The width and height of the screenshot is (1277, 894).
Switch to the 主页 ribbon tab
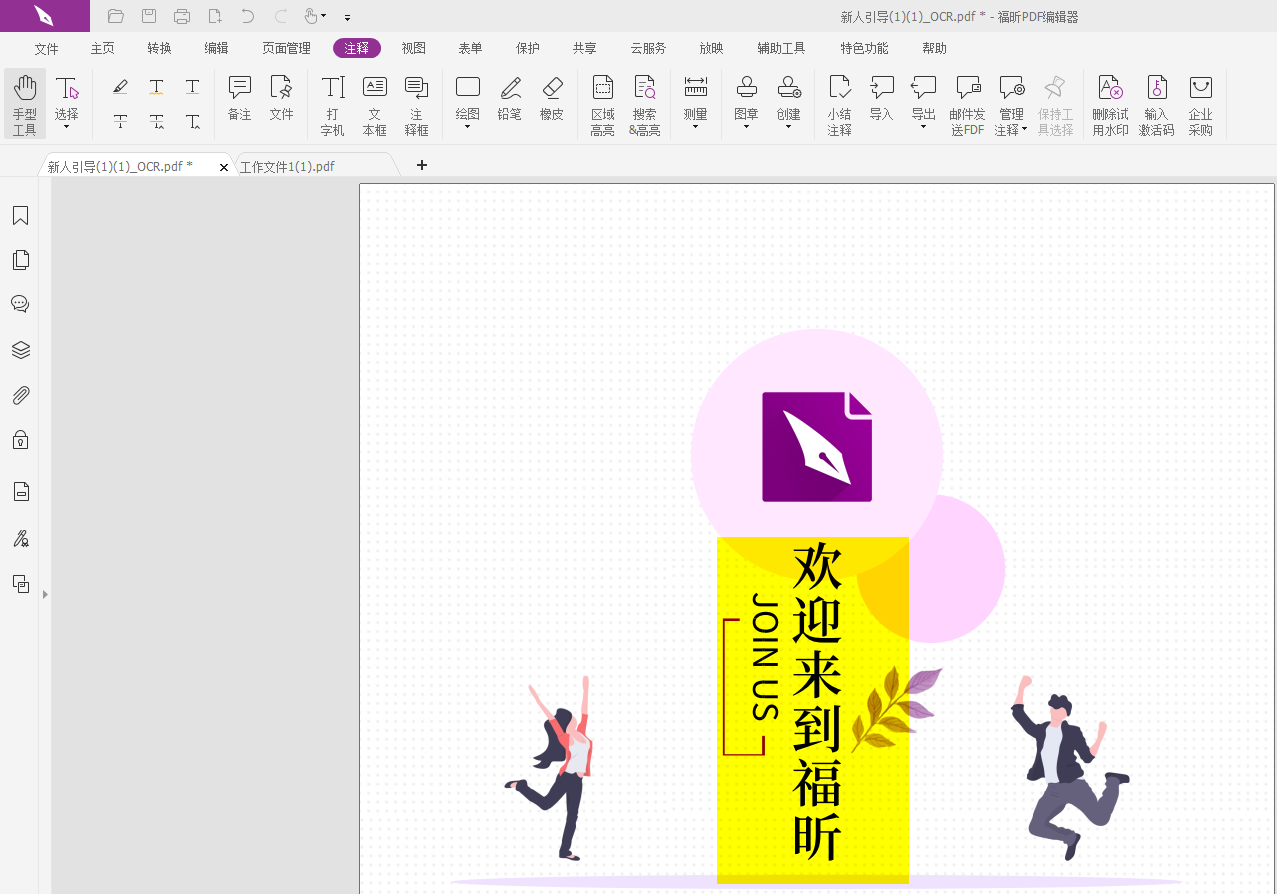(102, 47)
